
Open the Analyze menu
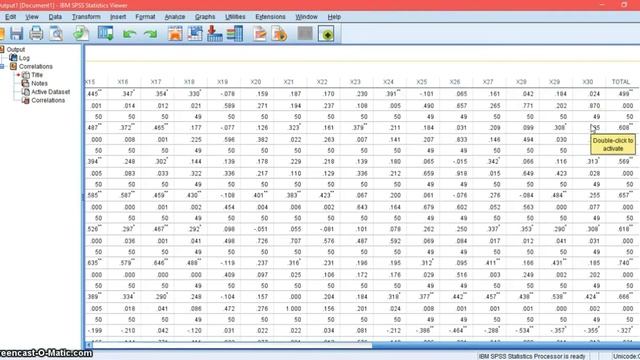175,17
